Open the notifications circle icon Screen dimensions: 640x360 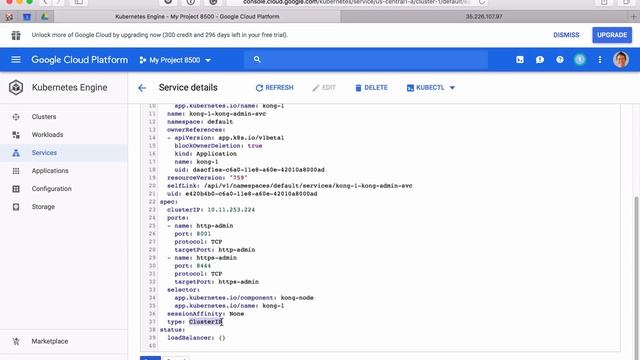(x=580, y=60)
